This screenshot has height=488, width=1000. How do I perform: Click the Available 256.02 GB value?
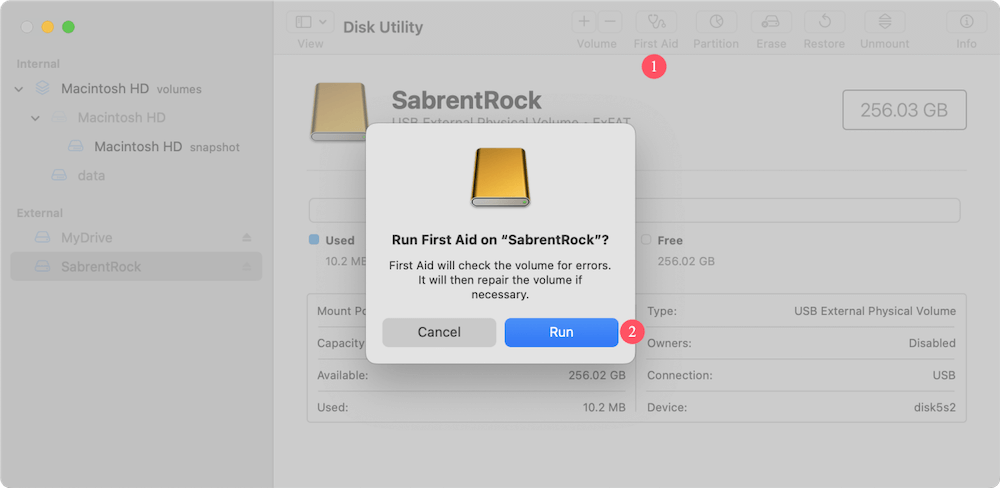(597, 376)
